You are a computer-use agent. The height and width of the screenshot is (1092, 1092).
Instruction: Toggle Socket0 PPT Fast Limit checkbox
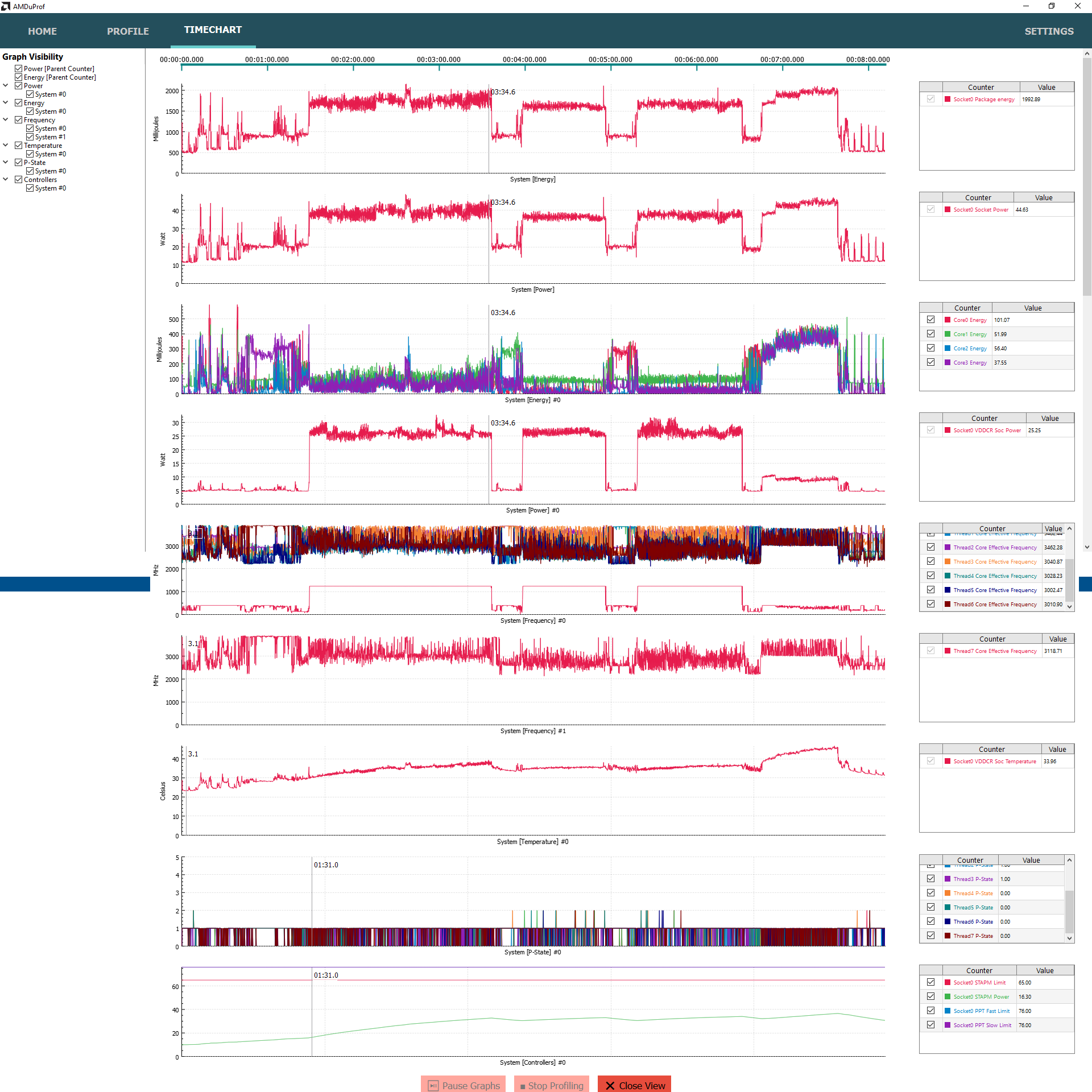coord(930,1011)
